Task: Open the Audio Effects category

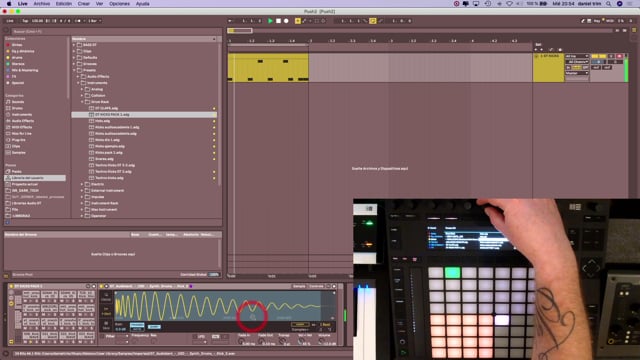Action: 23,121
